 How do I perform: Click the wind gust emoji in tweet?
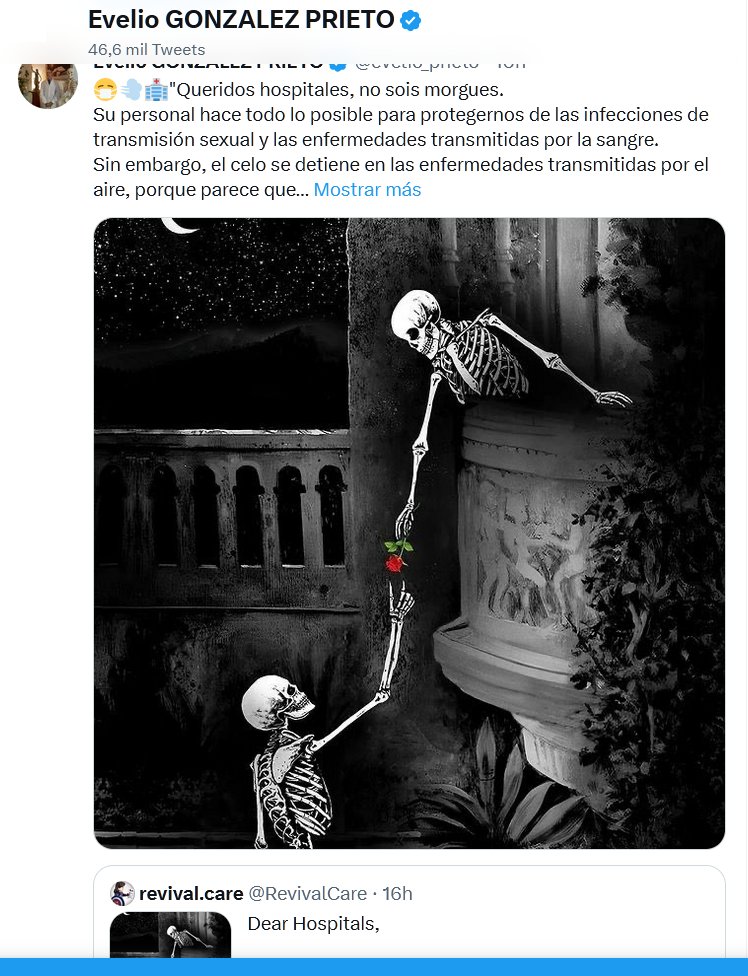click(131, 90)
